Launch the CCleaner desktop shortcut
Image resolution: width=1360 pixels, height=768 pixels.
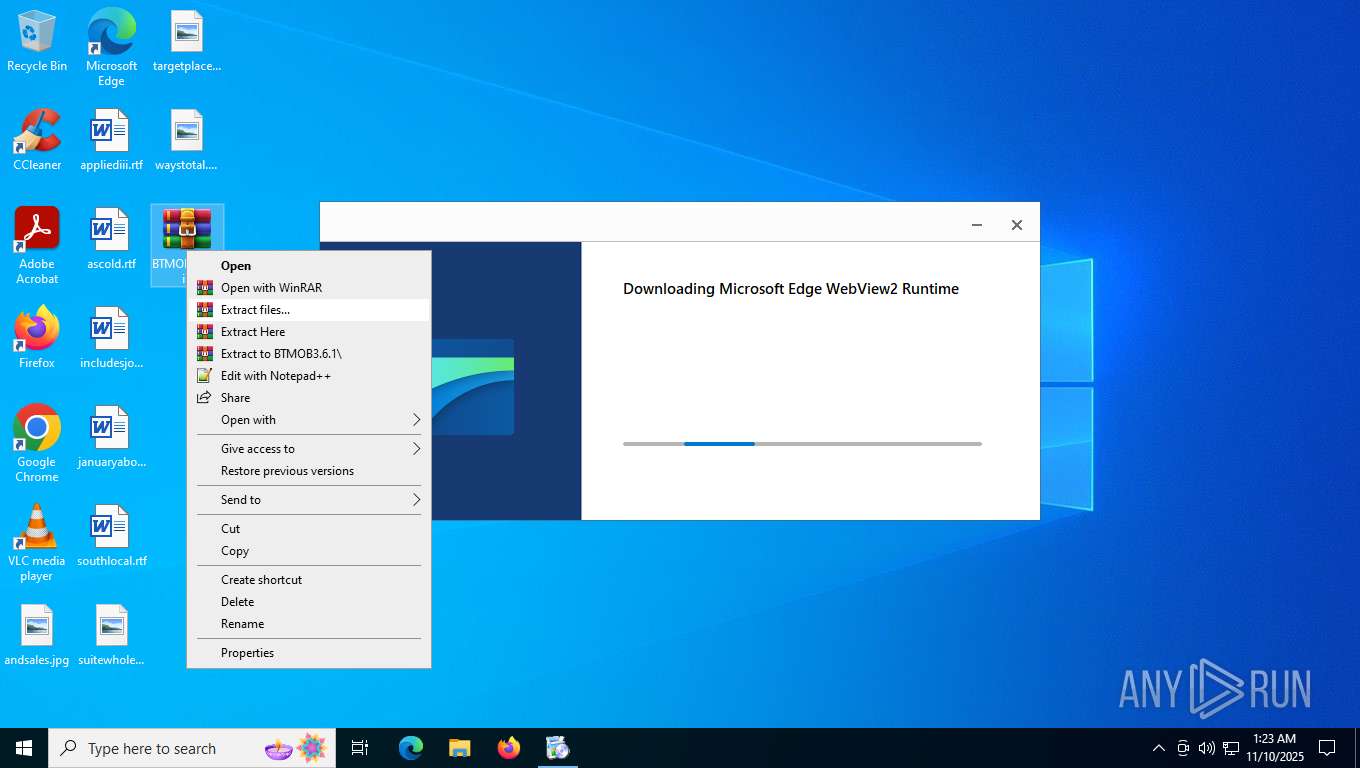point(37,140)
